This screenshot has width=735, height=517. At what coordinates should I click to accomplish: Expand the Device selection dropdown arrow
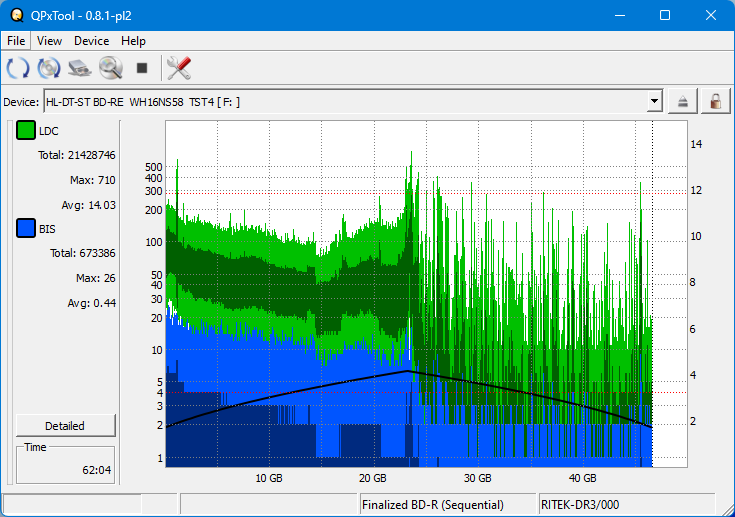654,101
